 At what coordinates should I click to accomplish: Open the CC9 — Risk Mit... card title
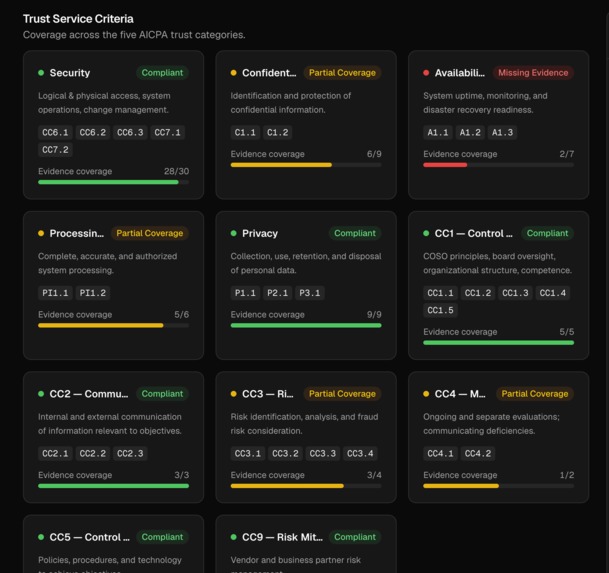pos(282,537)
